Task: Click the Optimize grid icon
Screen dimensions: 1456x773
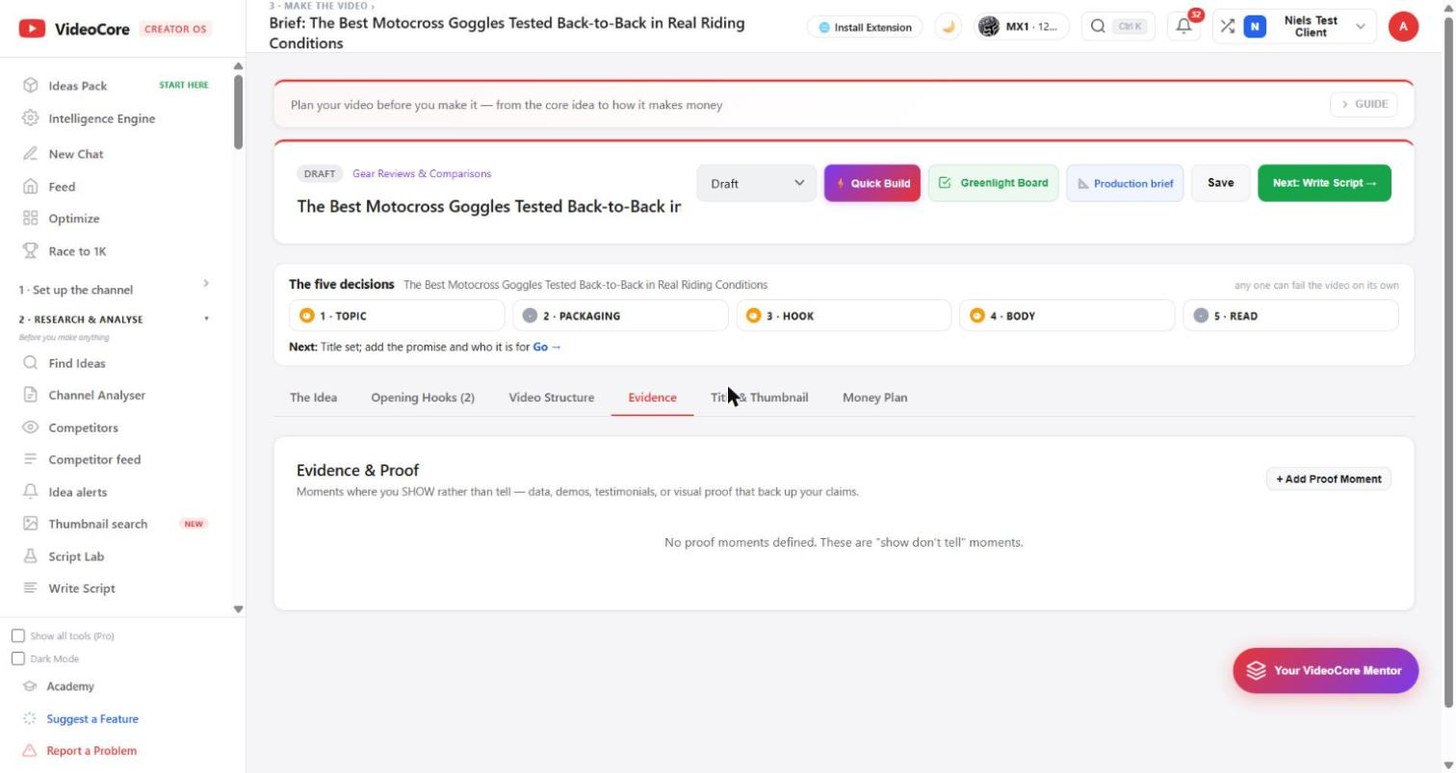Action: pyautogui.click(x=30, y=218)
